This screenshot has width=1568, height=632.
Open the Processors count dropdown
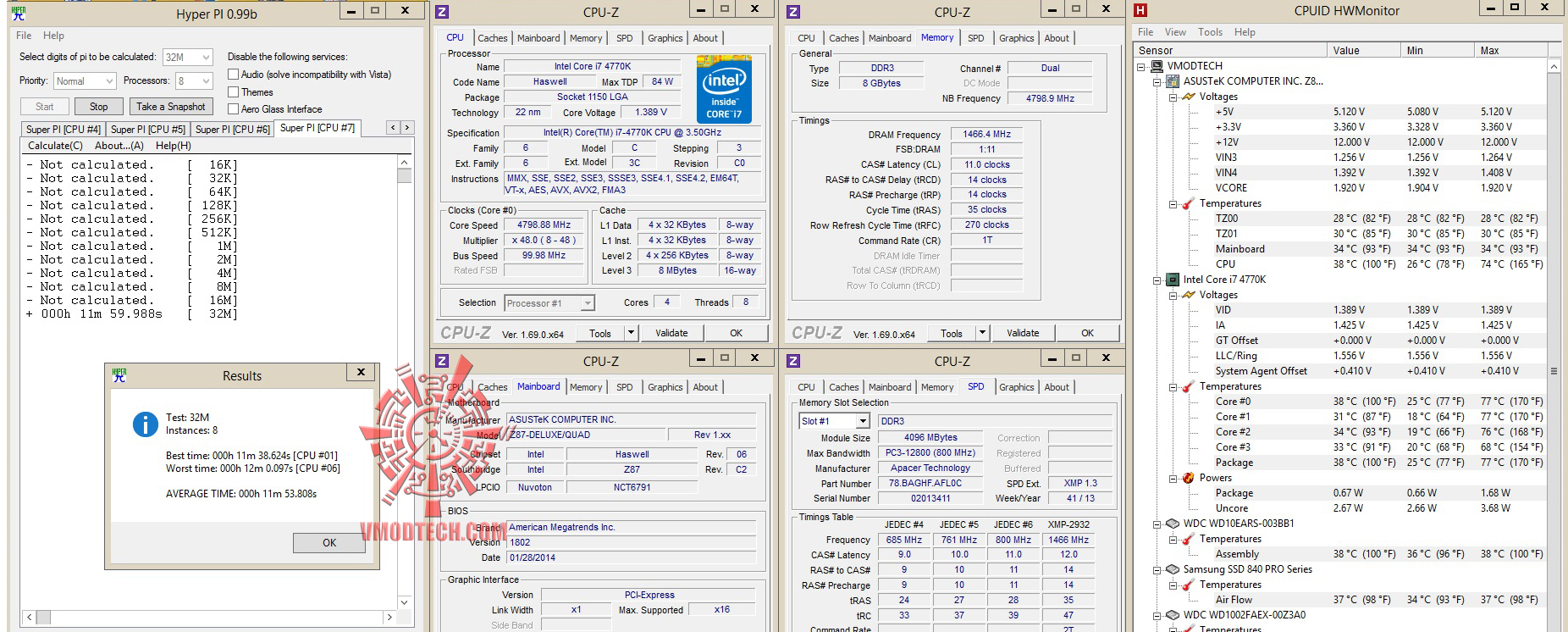(x=193, y=80)
